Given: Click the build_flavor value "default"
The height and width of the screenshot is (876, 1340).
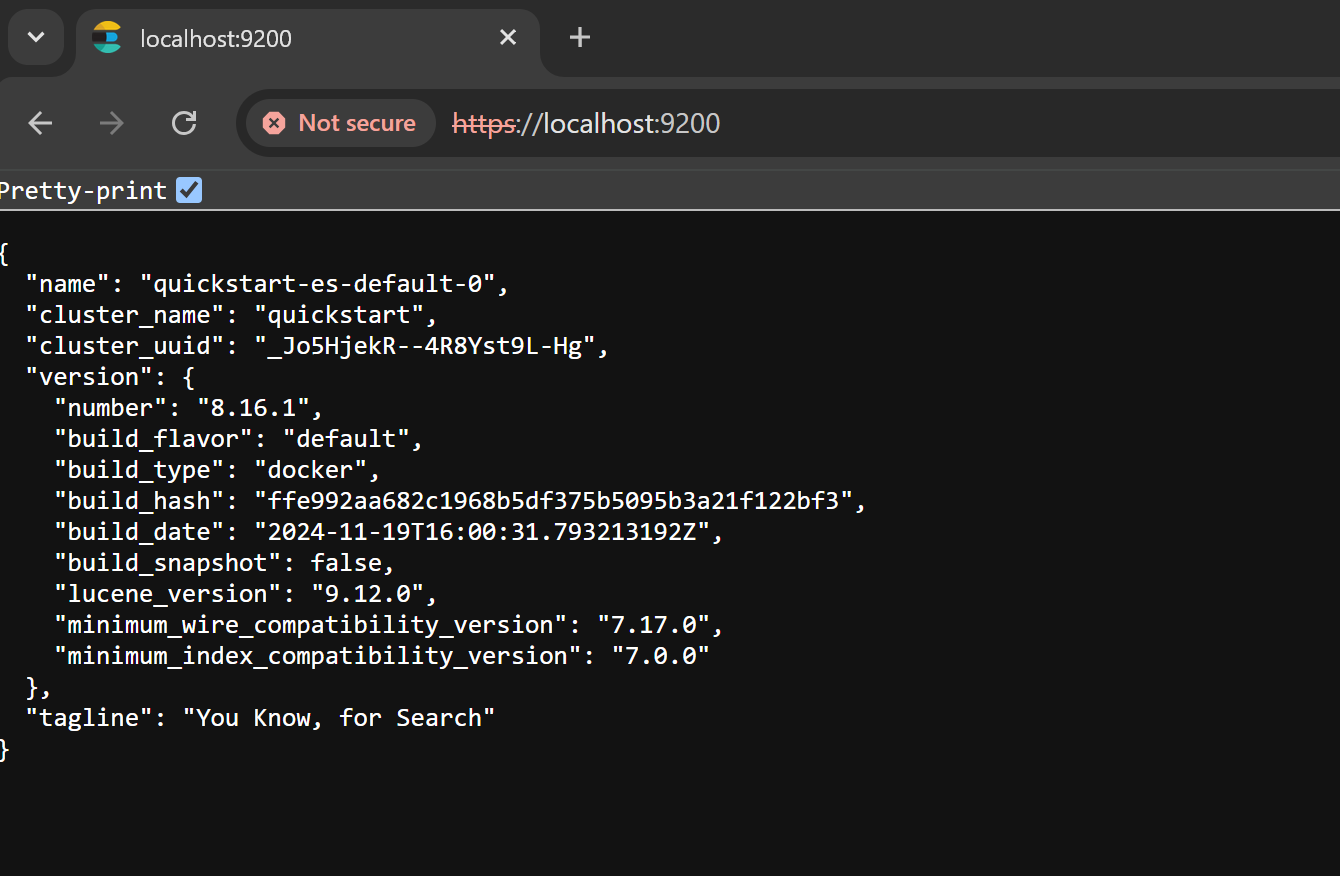Looking at the screenshot, I should click(x=346, y=439).
